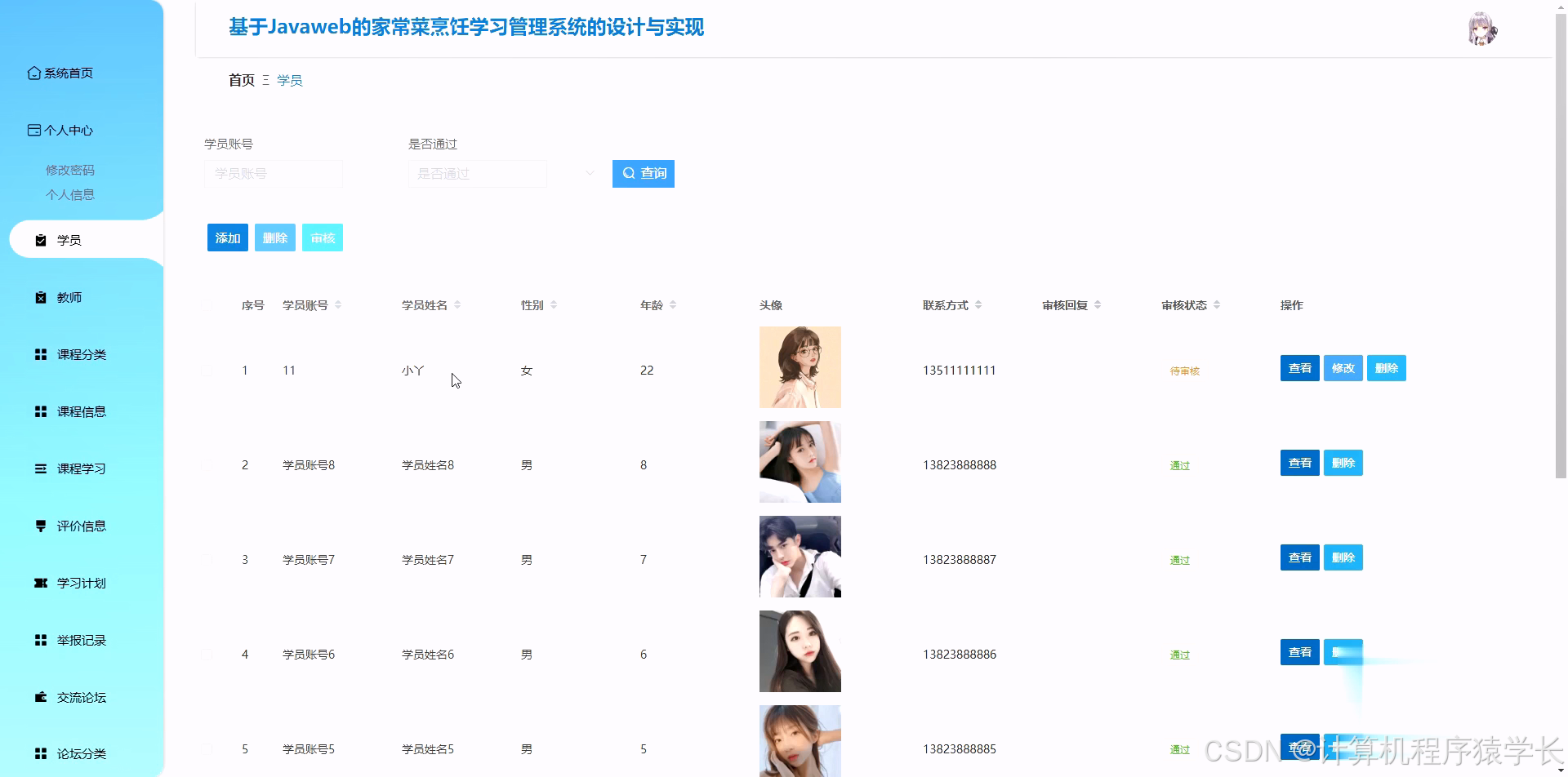This screenshot has width=1568, height=777.
Task: Sort the table by 年龄 column
Action: click(672, 304)
